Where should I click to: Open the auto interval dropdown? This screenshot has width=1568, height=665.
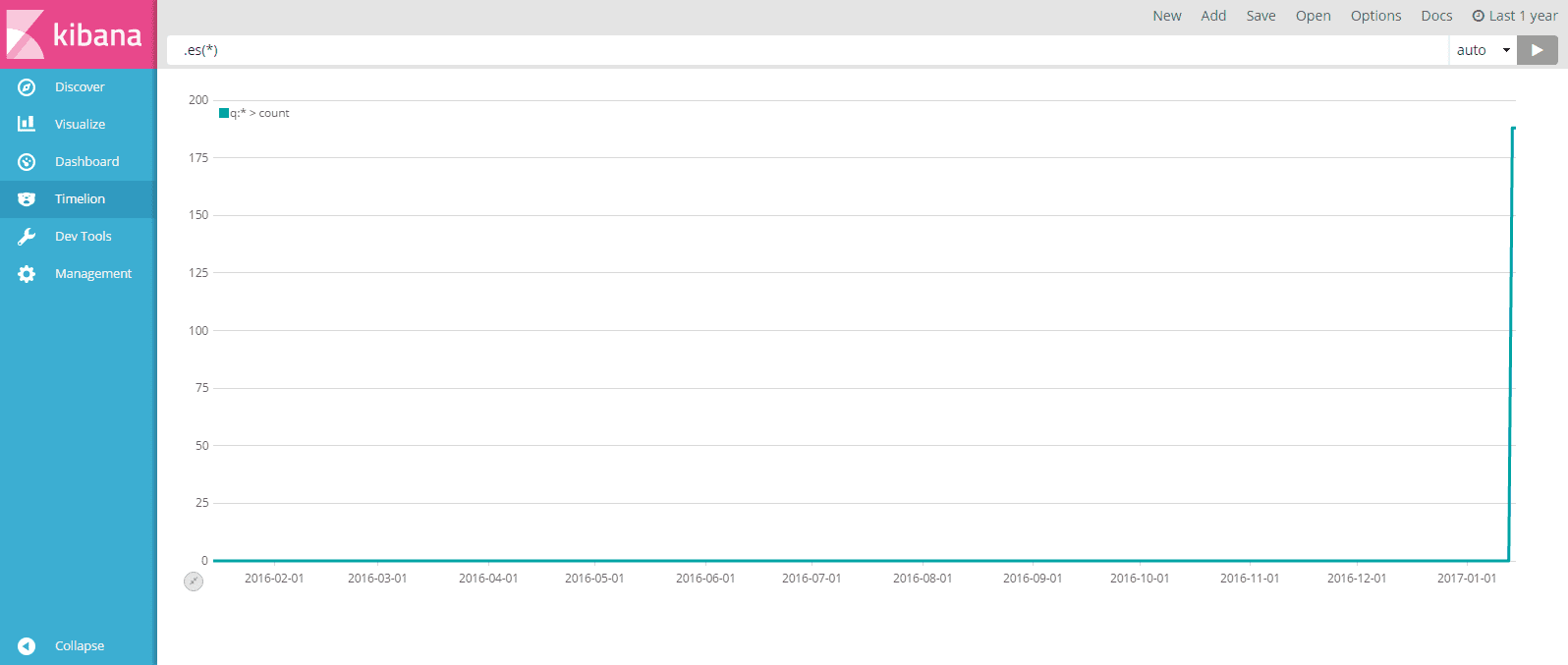tap(1483, 50)
